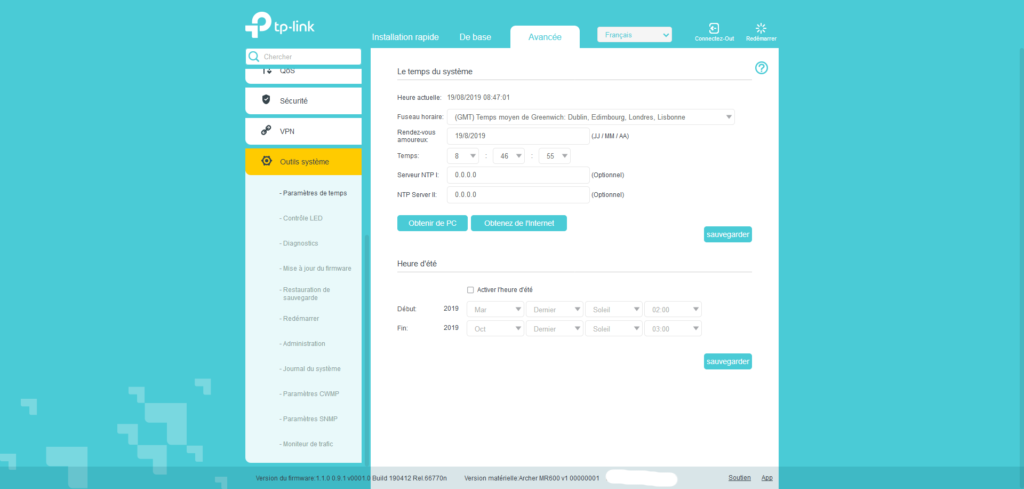
Task: Expand the Fuseau horaire time zone dropdown
Action: (x=590, y=117)
